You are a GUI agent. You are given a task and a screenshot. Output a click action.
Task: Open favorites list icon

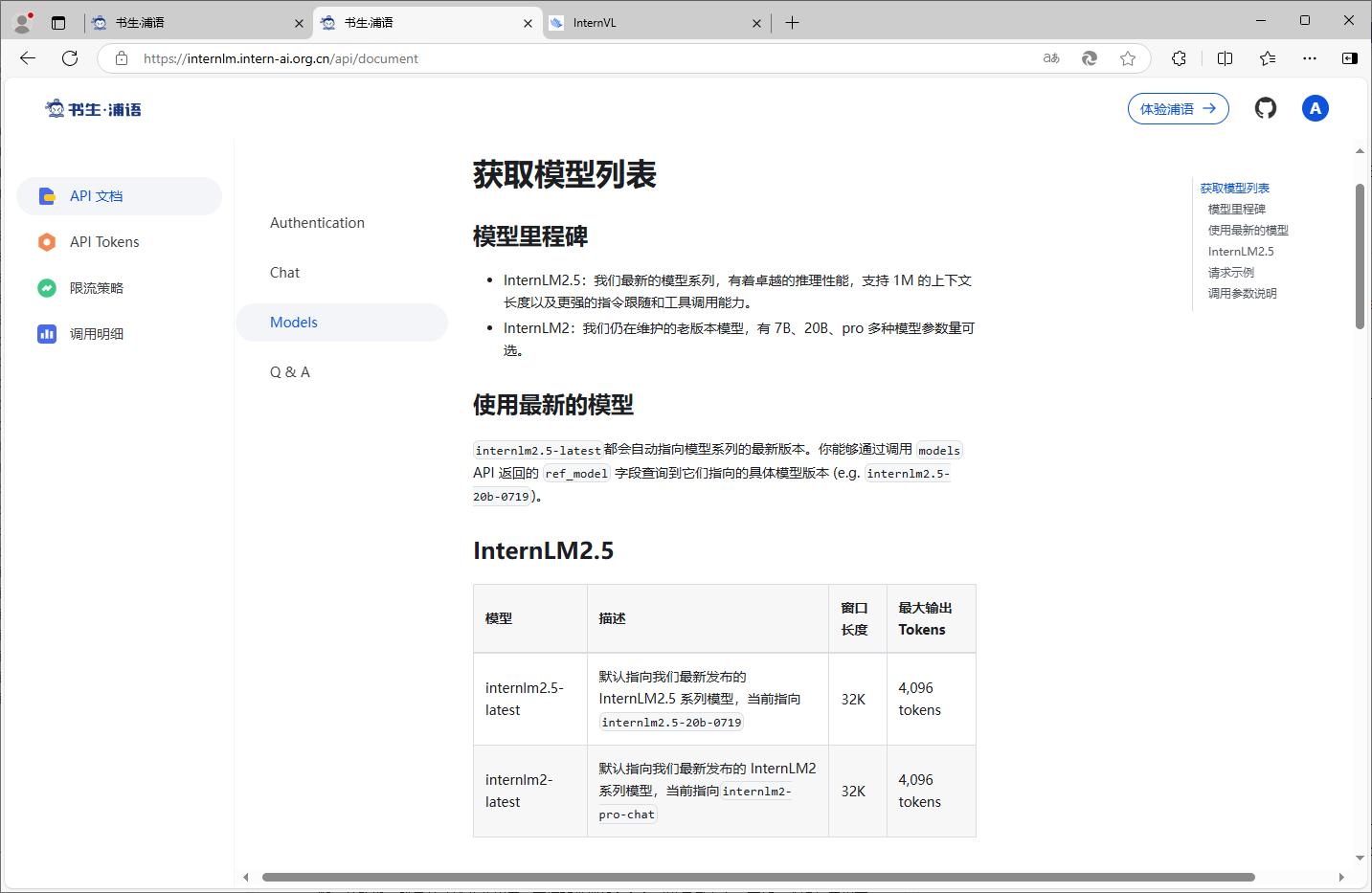point(1268,58)
